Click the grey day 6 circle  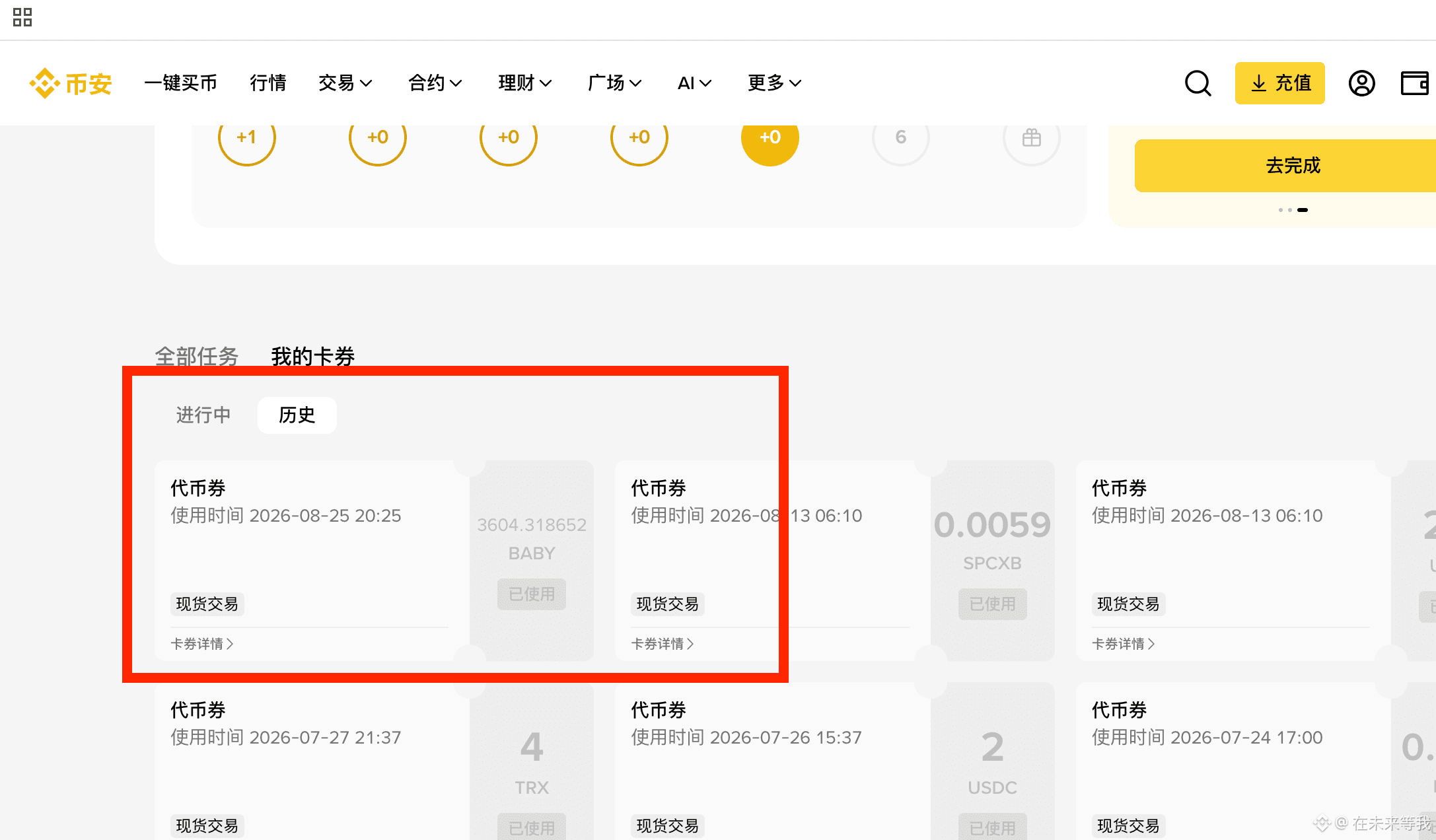click(901, 137)
